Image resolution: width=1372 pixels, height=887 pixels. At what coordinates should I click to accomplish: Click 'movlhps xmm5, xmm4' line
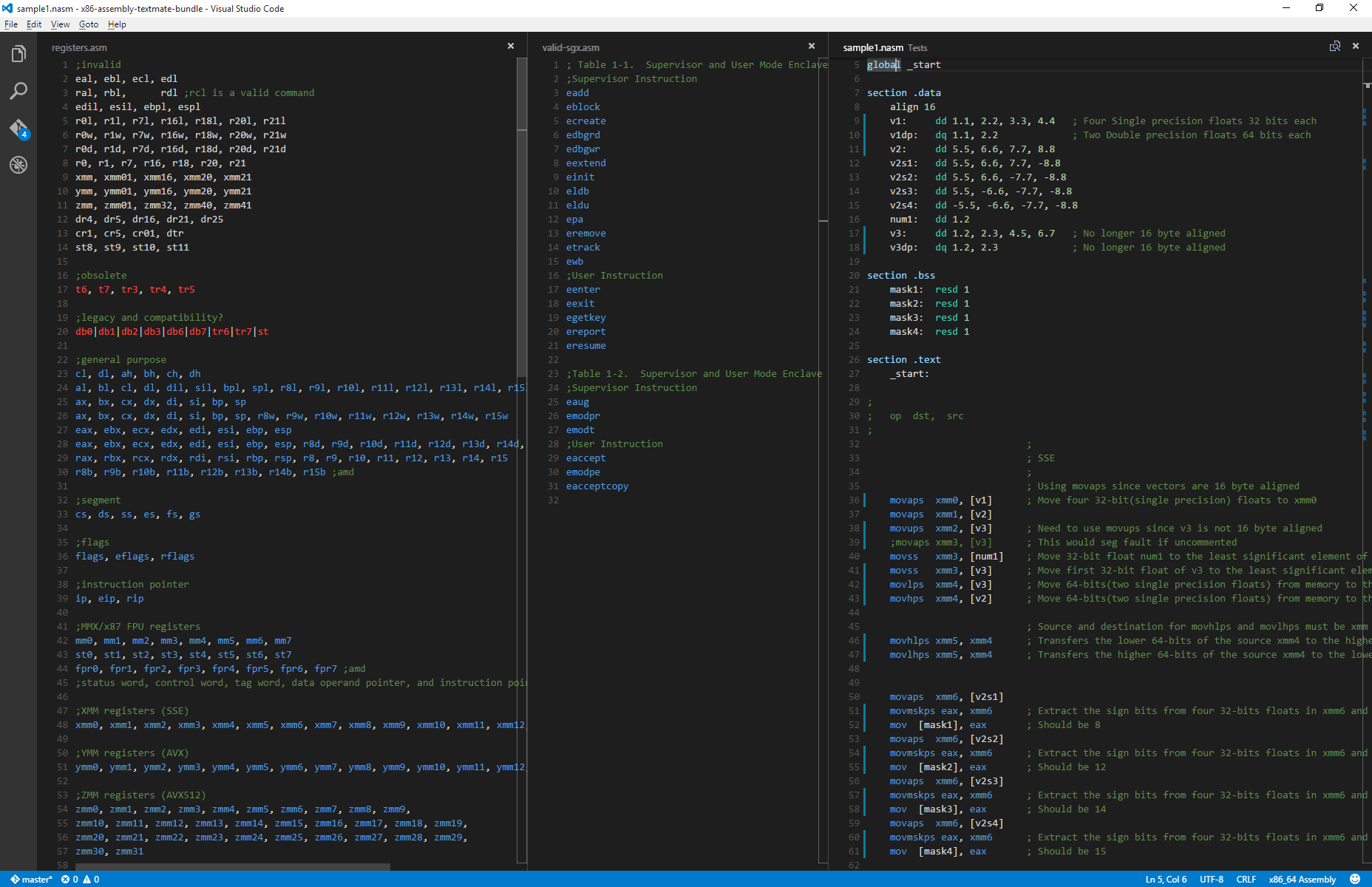click(941, 655)
